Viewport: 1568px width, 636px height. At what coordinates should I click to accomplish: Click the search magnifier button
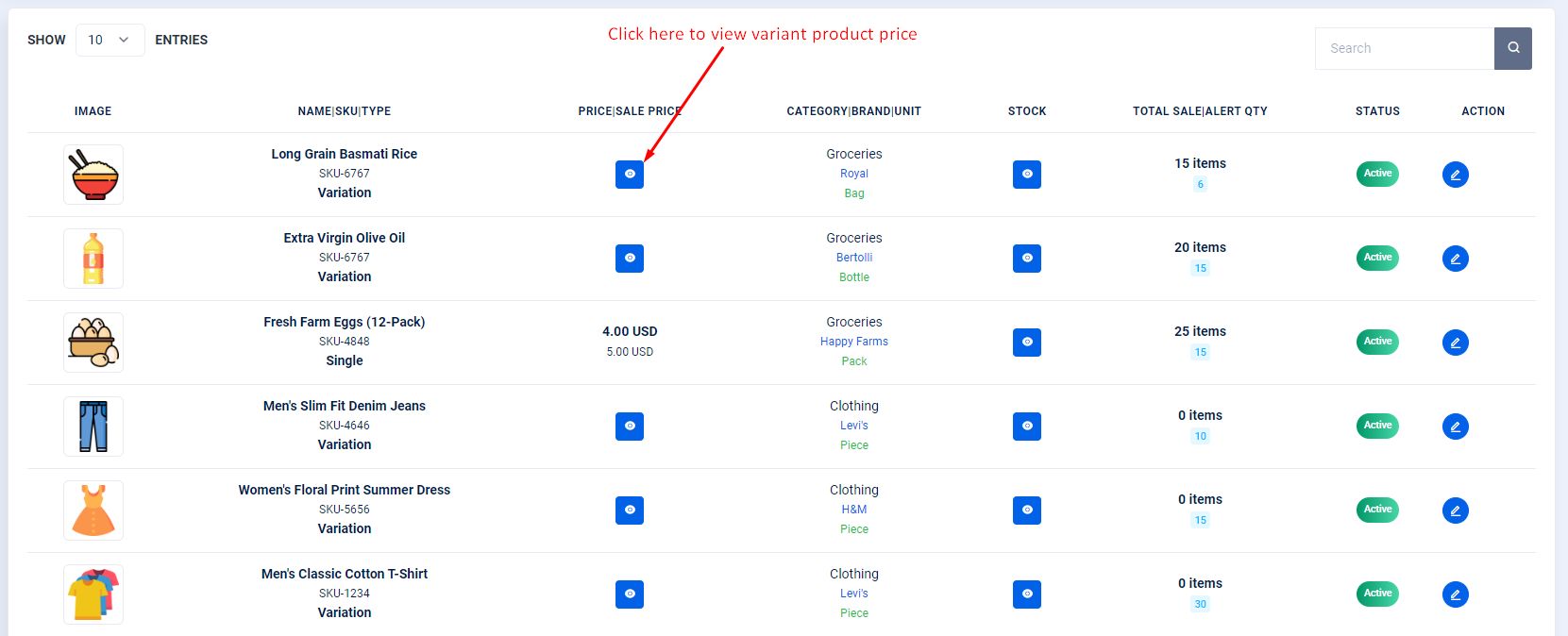[1513, 48]
